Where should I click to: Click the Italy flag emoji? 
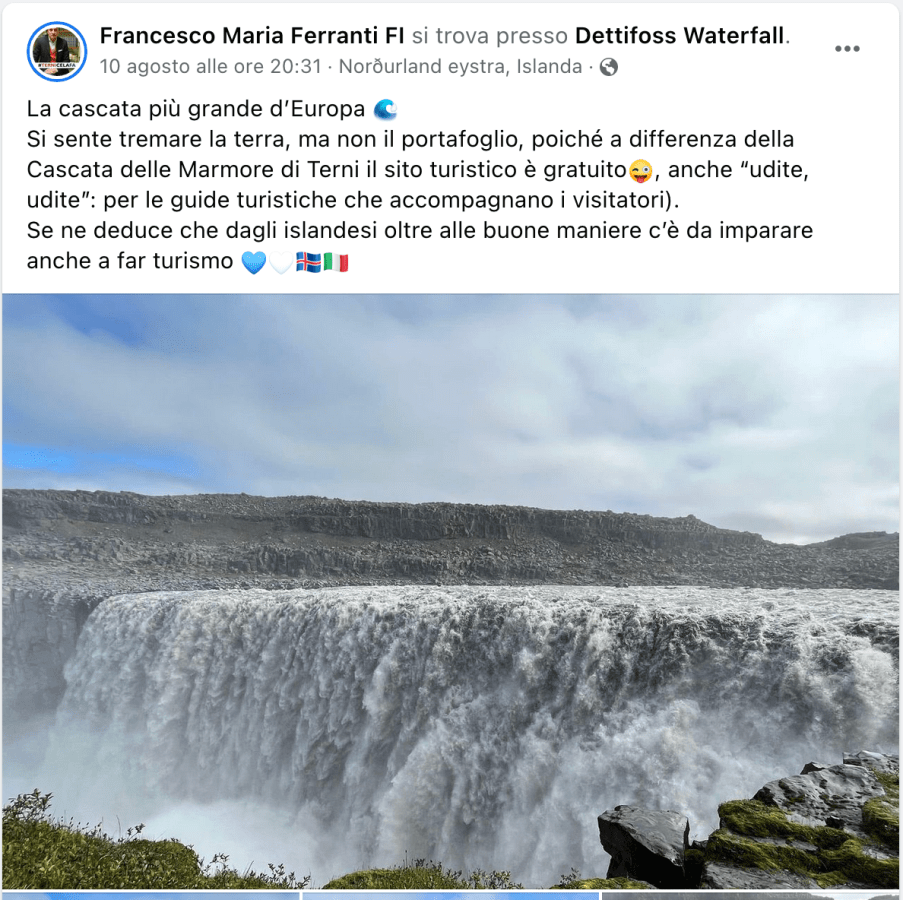click(x=336, y=262)
